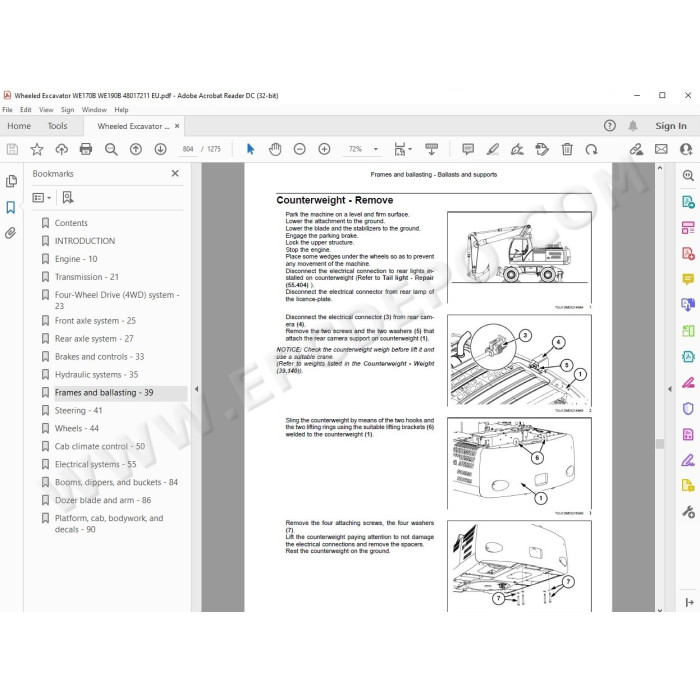Open the Edit menu
Image resolution: width=700 pixels, height=700 pixels.
click(x=25, y=110)
